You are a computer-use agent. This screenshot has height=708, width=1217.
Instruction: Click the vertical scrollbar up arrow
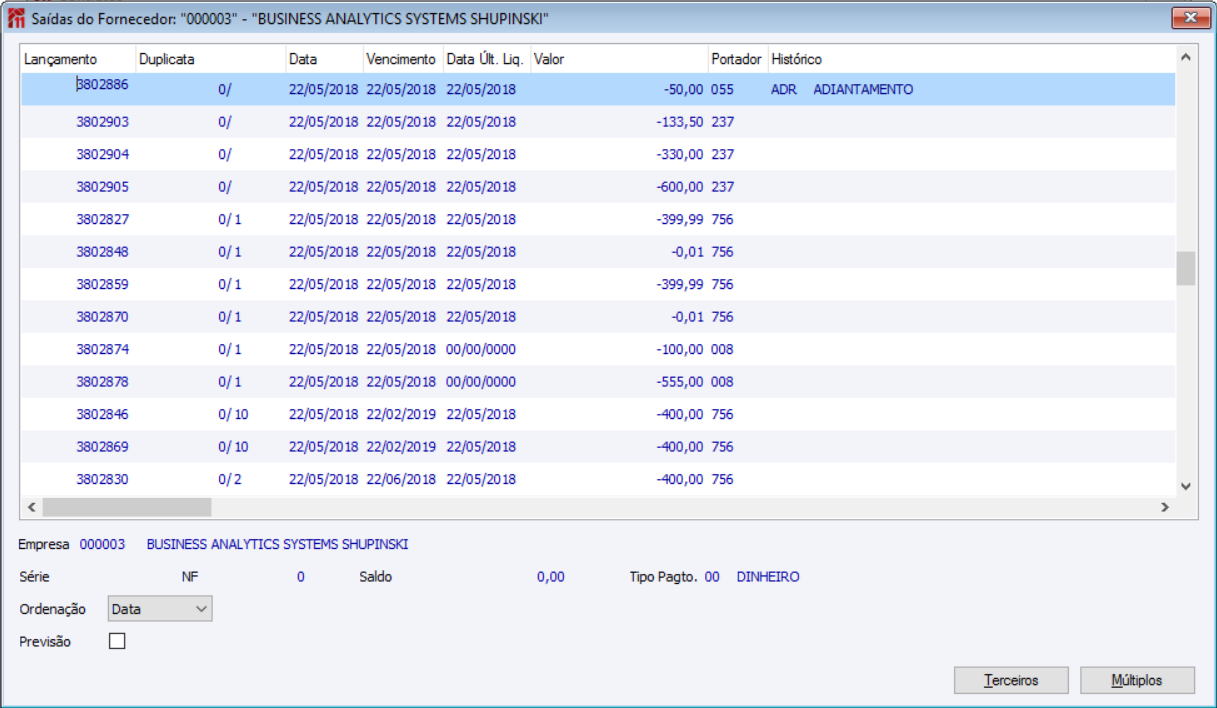[x=1186, y=58]
